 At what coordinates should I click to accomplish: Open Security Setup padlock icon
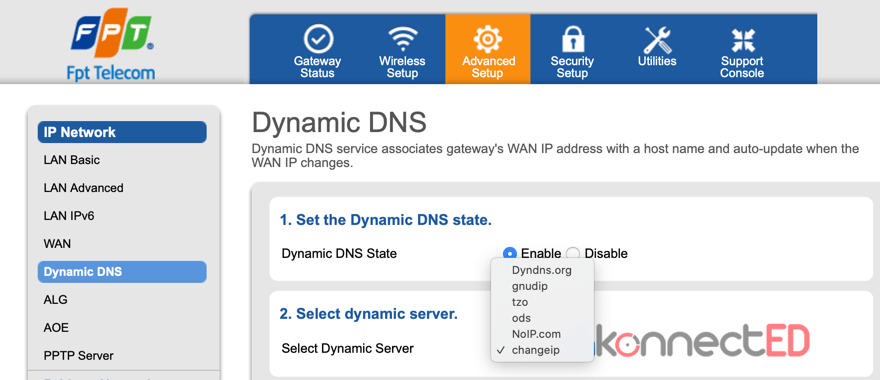572,40
